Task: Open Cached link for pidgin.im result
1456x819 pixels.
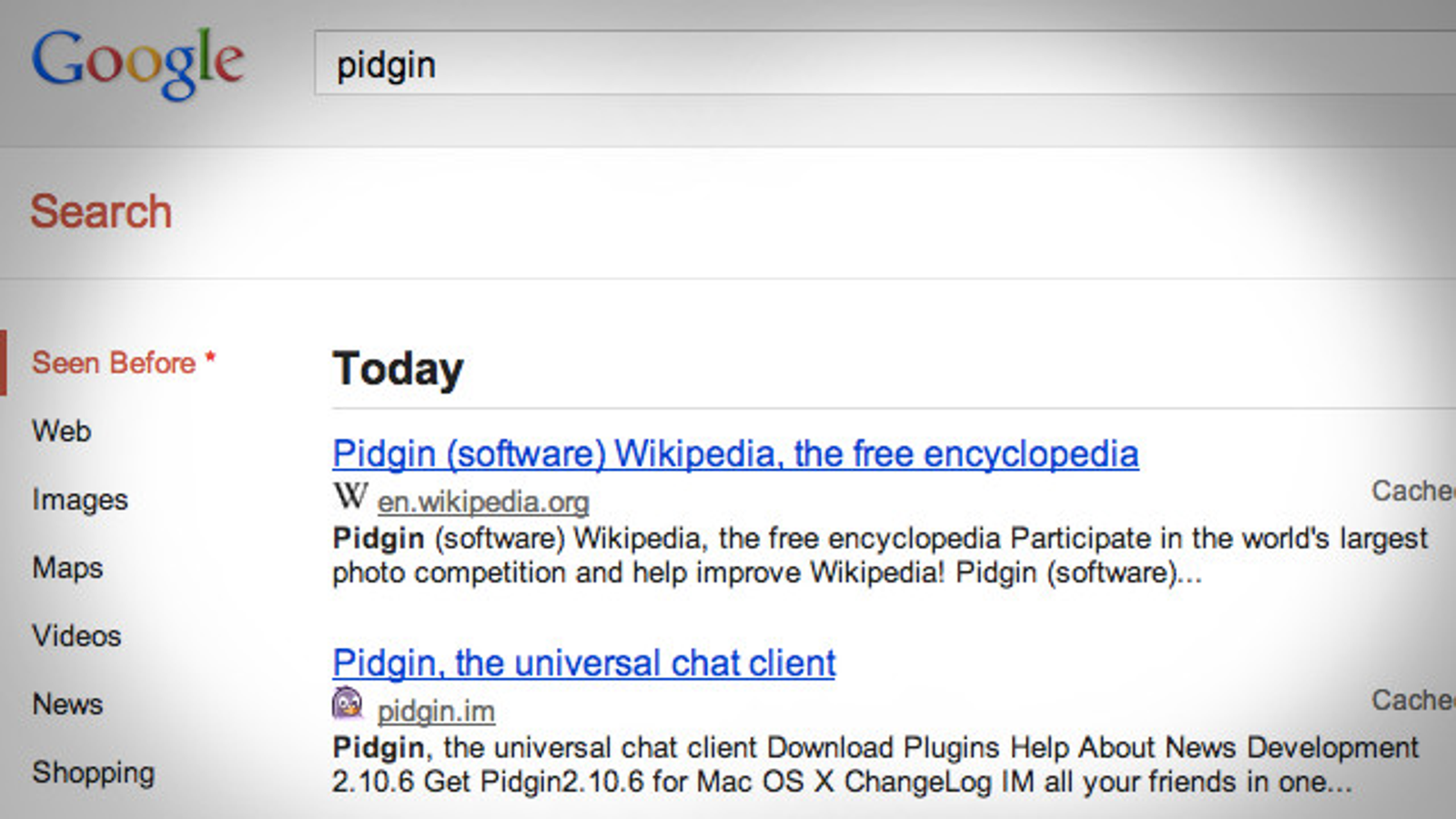Action: coord(1413,700)
